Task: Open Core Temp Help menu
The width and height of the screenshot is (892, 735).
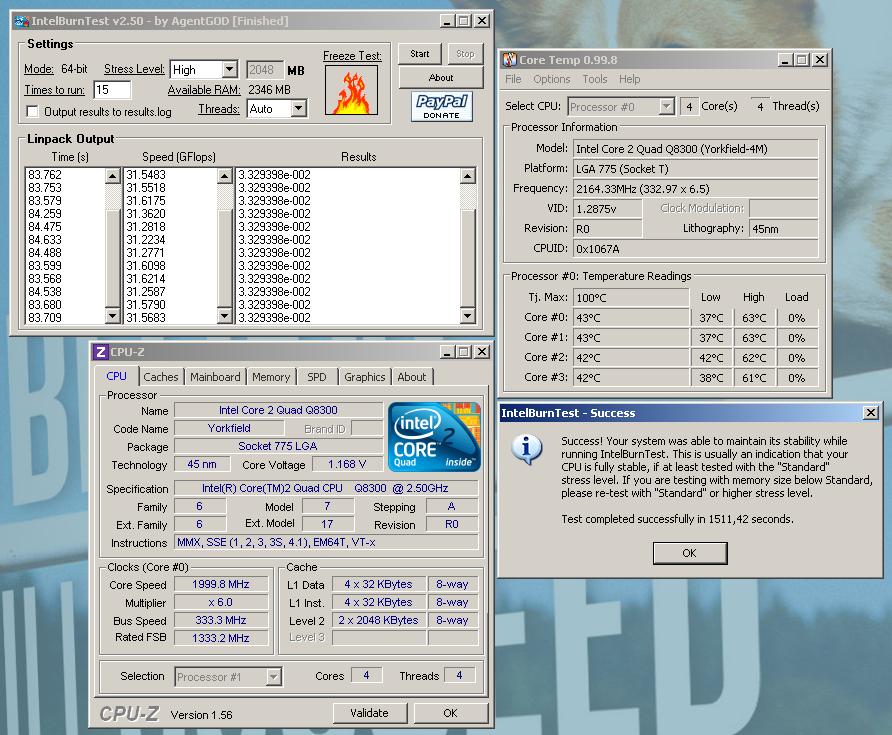Action: [x=629, y=79]
